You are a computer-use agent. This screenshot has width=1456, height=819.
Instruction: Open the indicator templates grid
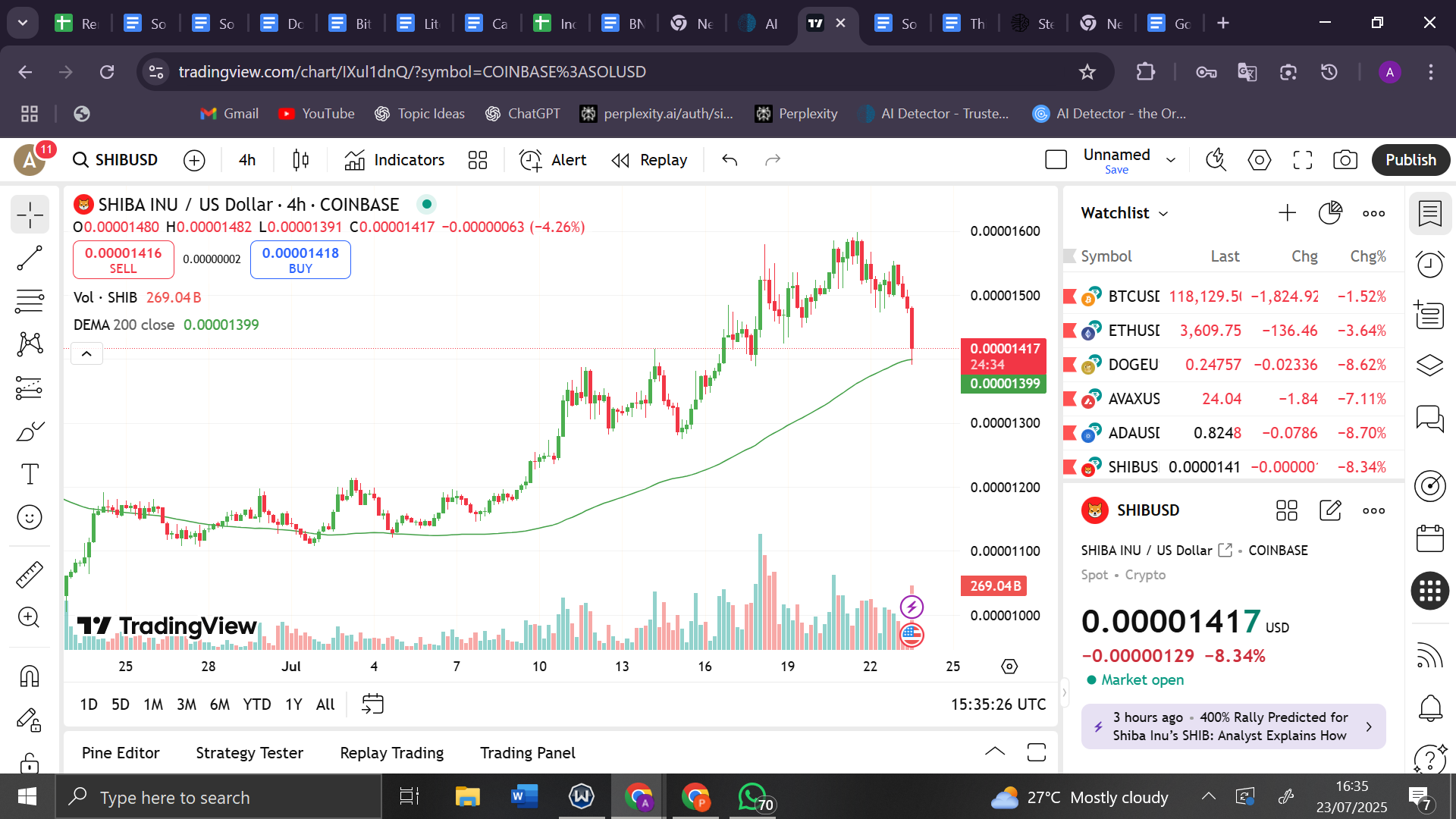pyautogui.click(x=478, y=160)
